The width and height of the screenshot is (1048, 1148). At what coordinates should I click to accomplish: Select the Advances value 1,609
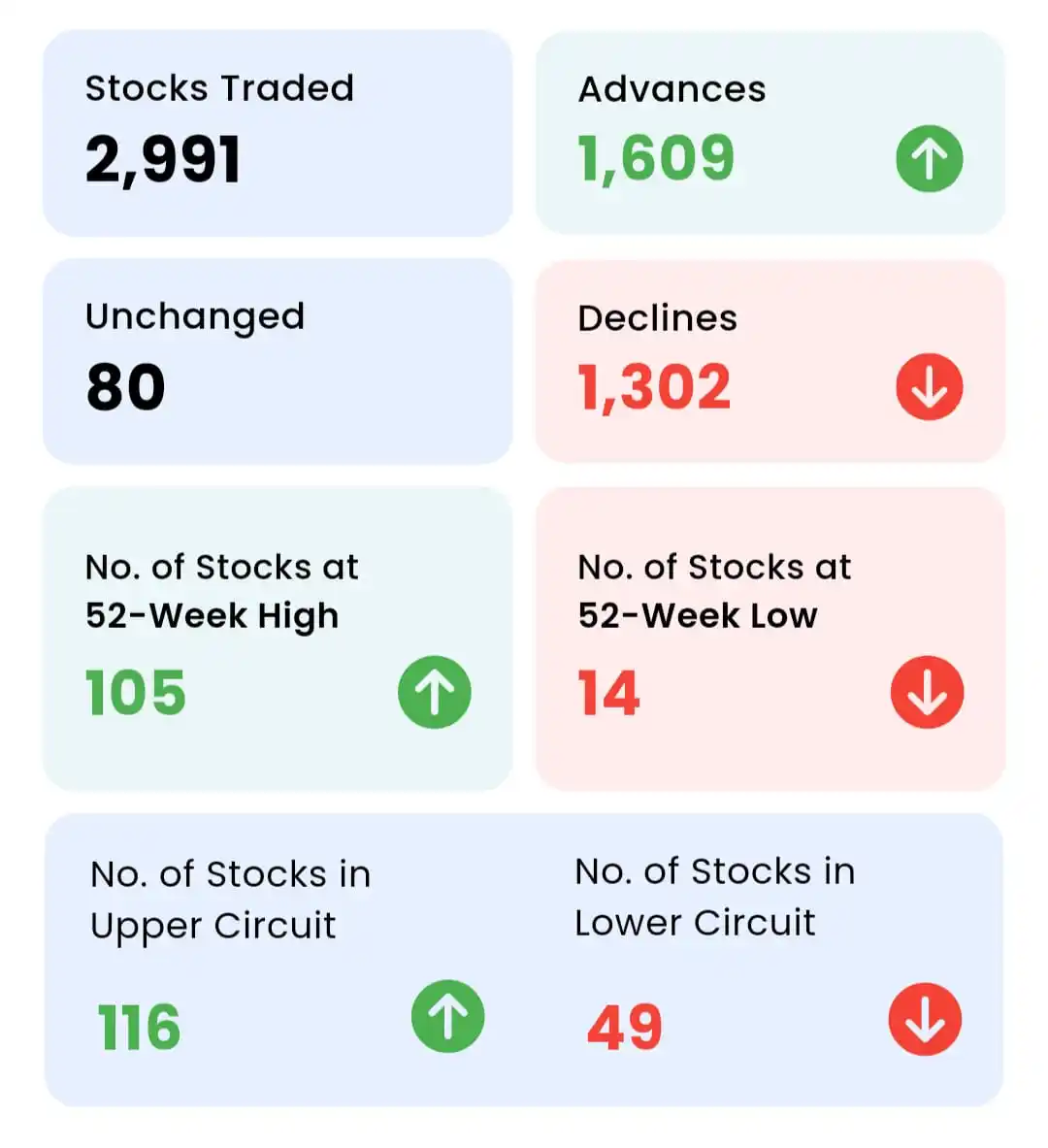pos(655,159)
